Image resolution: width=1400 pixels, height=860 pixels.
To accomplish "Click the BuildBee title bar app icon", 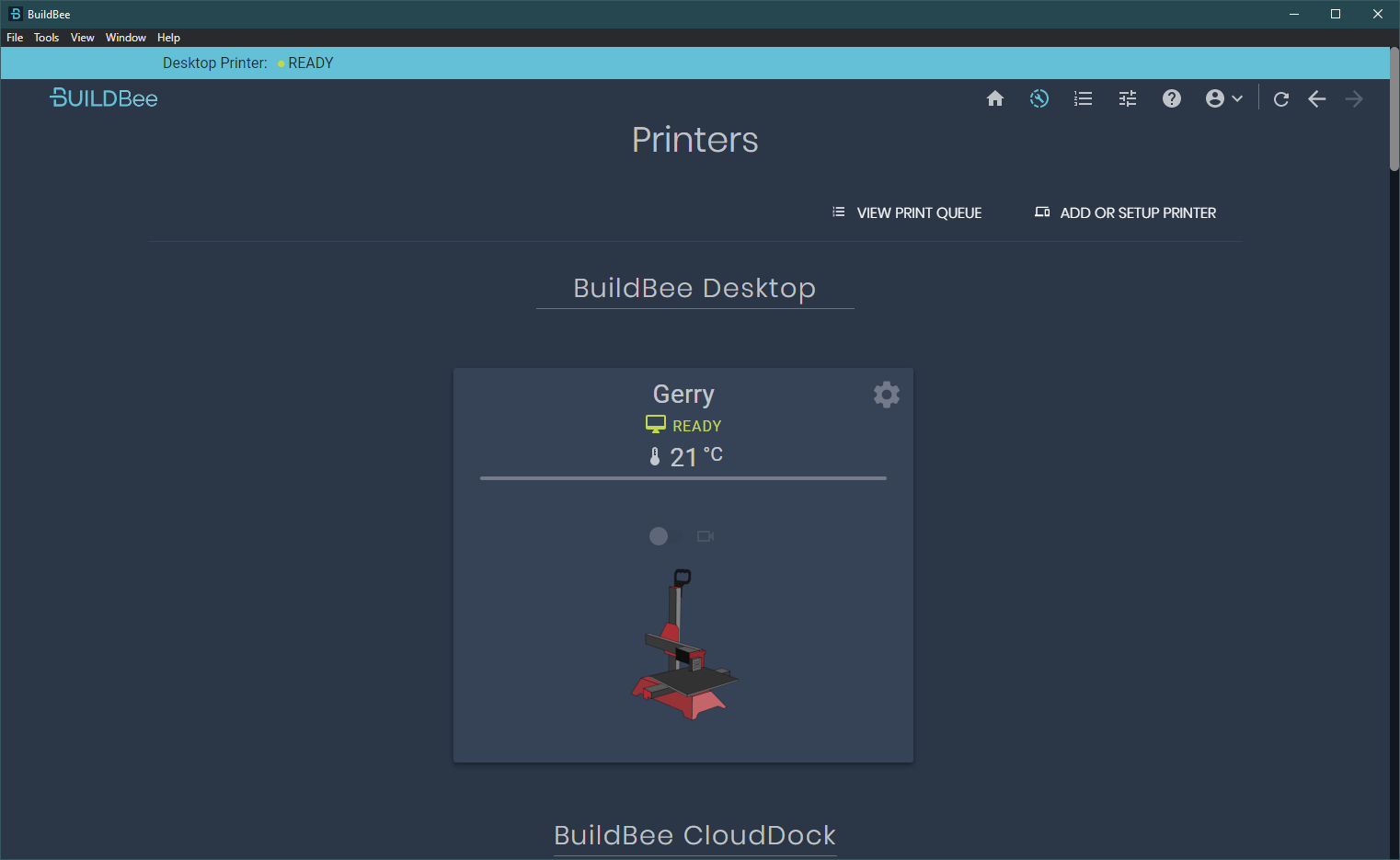I will (x=15, y=14).
